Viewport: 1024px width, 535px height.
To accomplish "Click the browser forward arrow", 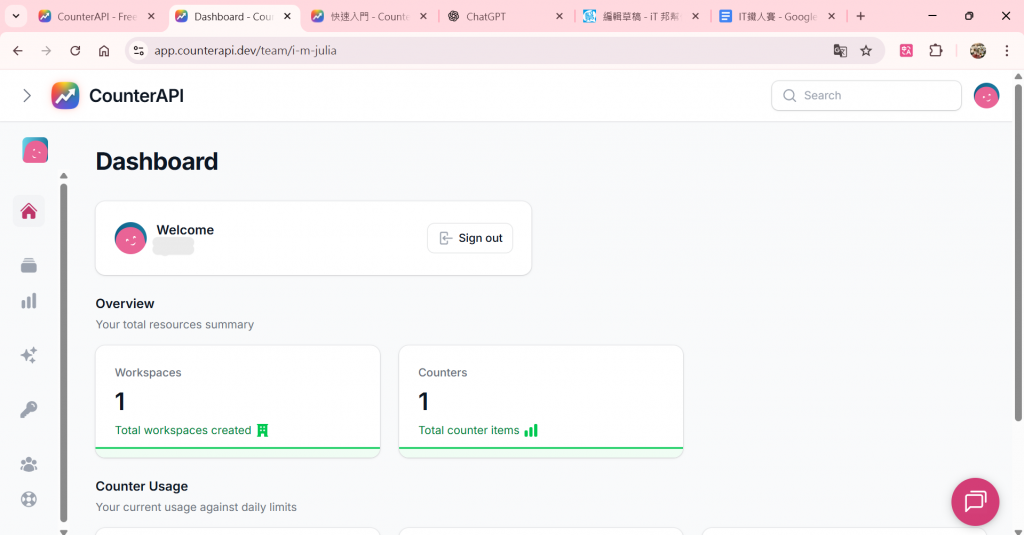I will (46, 50).
